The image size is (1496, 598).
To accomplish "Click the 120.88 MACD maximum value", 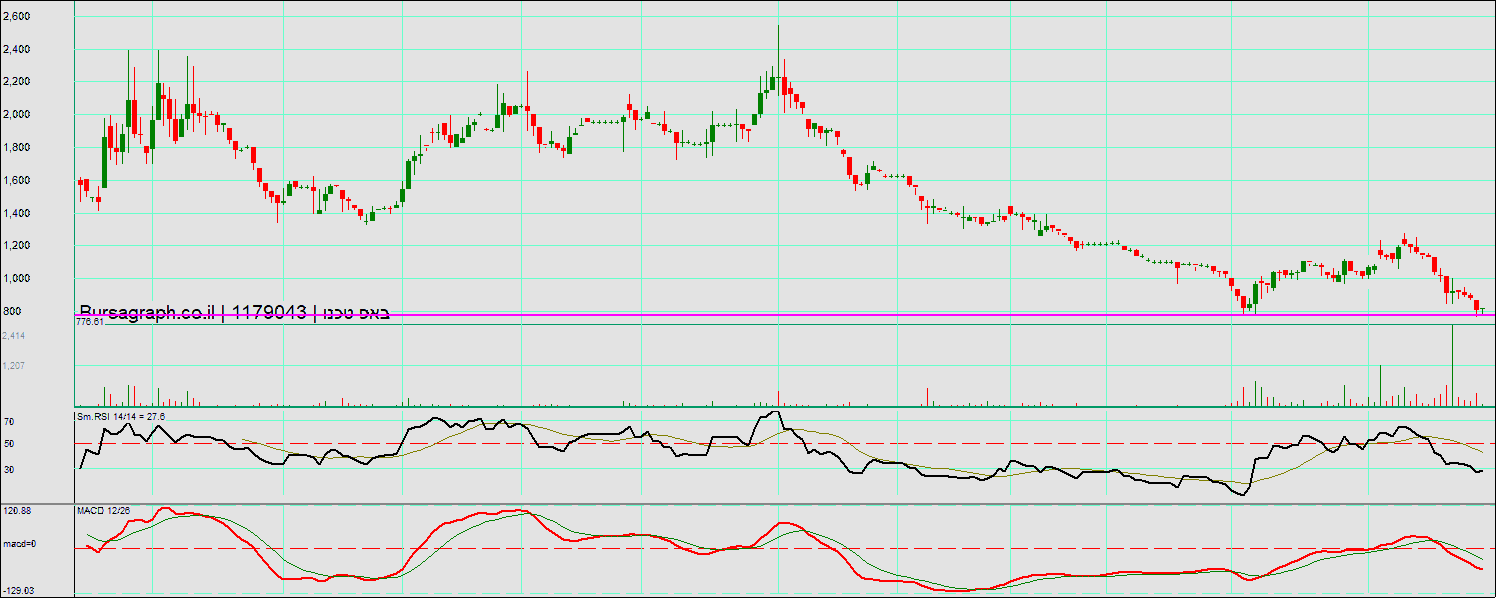I will tap(17, 511).
